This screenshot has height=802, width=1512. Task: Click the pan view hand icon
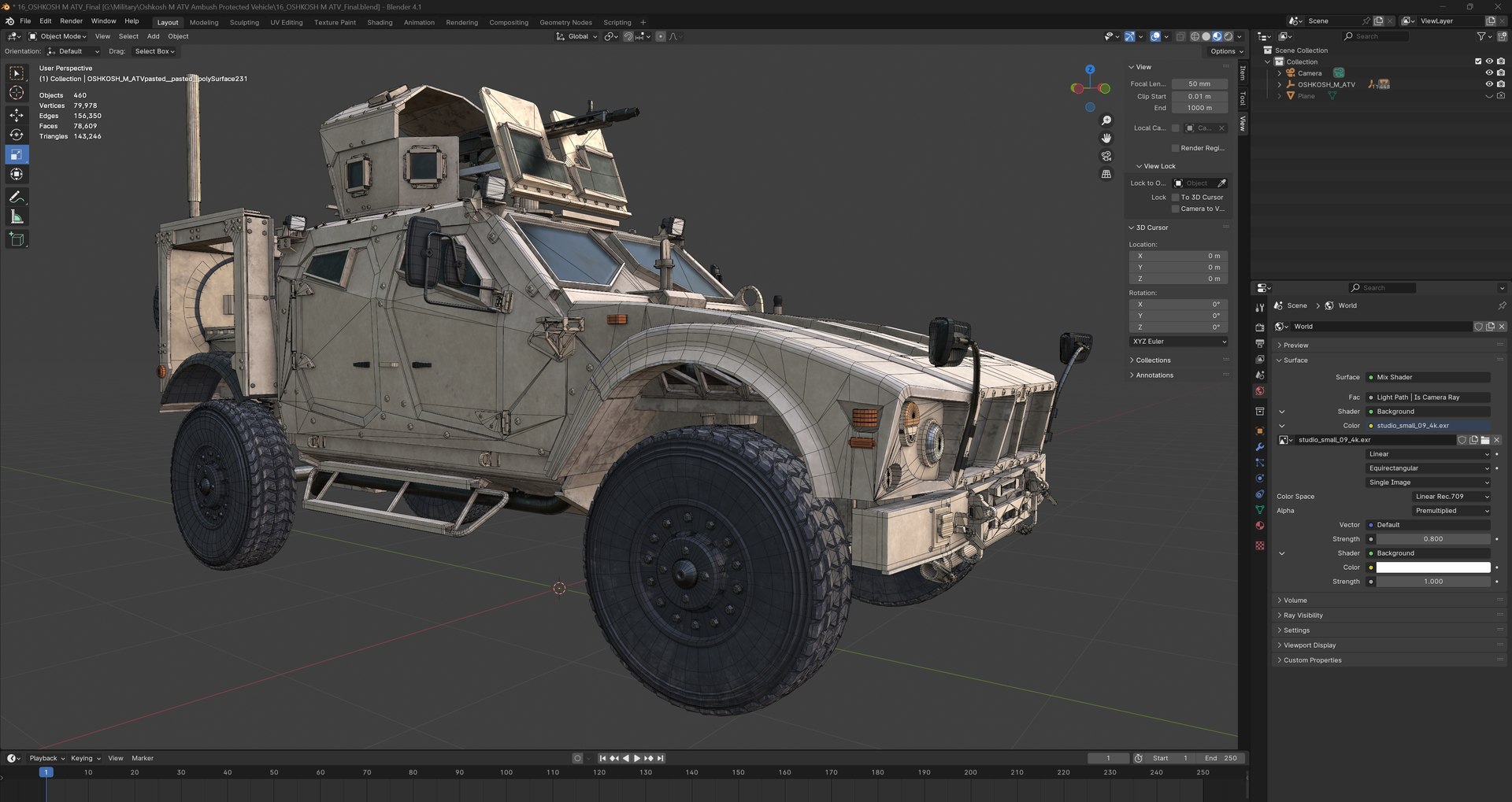(x=1106, y=138)
